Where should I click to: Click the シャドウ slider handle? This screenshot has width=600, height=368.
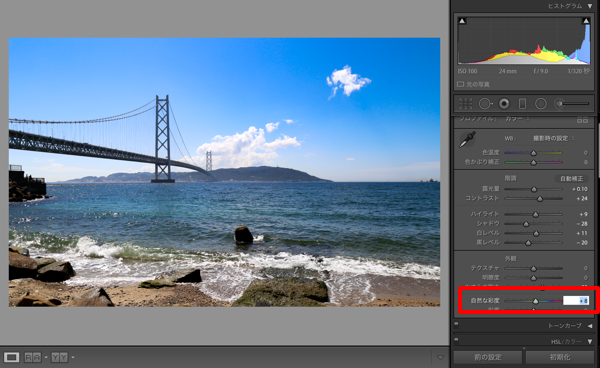pos(526,224)
